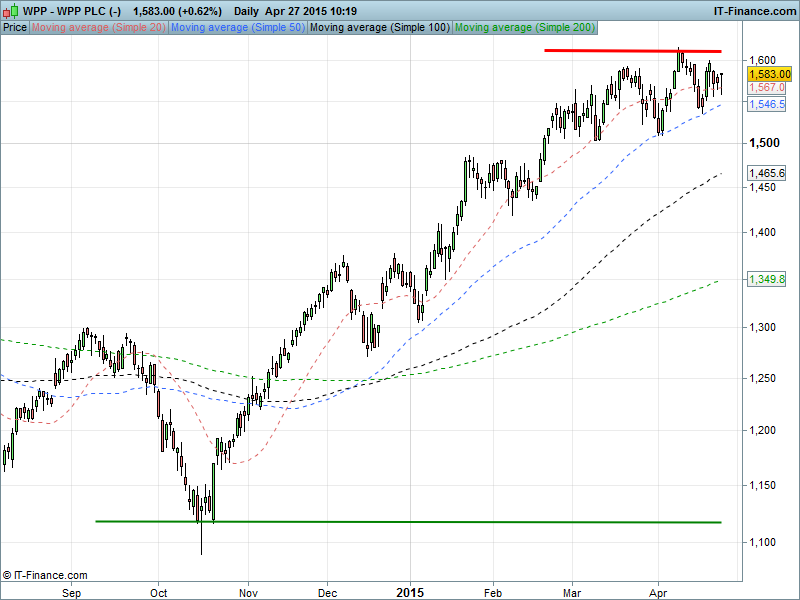Click the green 1,349.8 moving average label
The width and height of the screenshot is (800, 600).
[767, 279]
